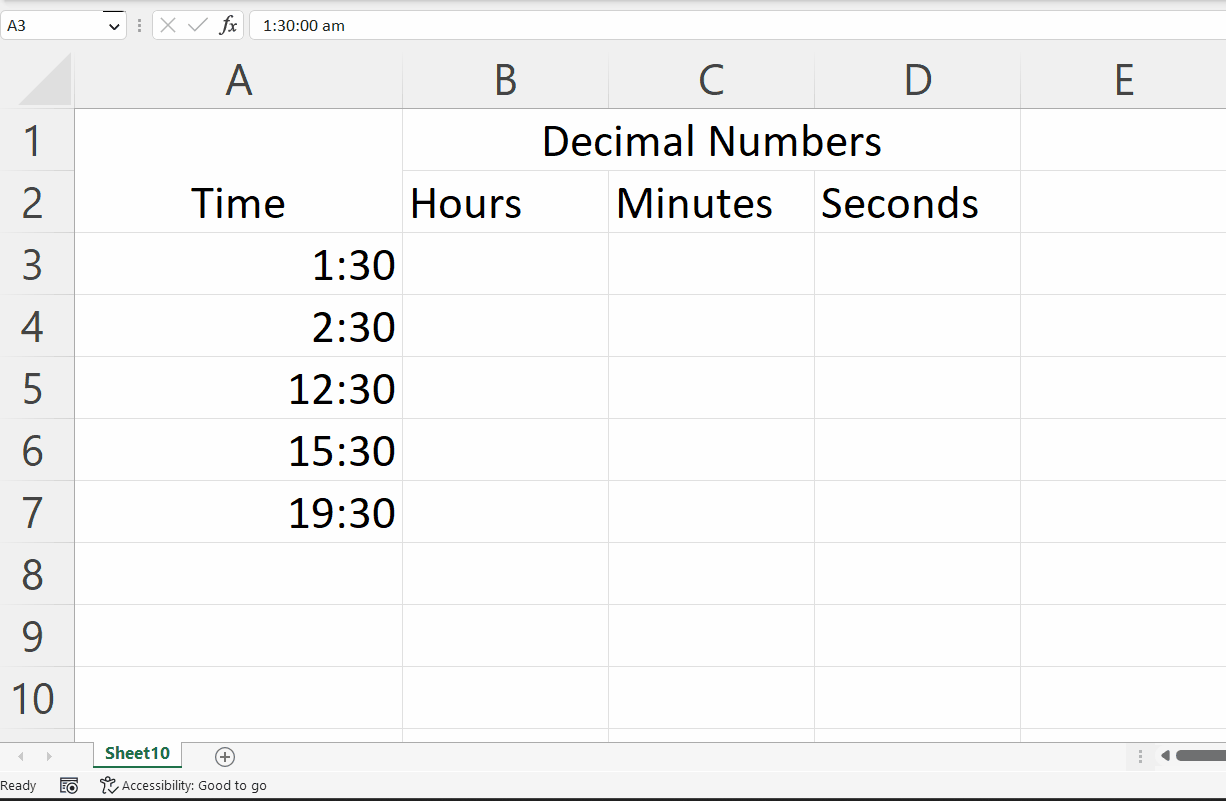Click the previous sheet navigation arrow
Image resolution: width=1226 pixels, height=801 pixels.
coord(21,757)
